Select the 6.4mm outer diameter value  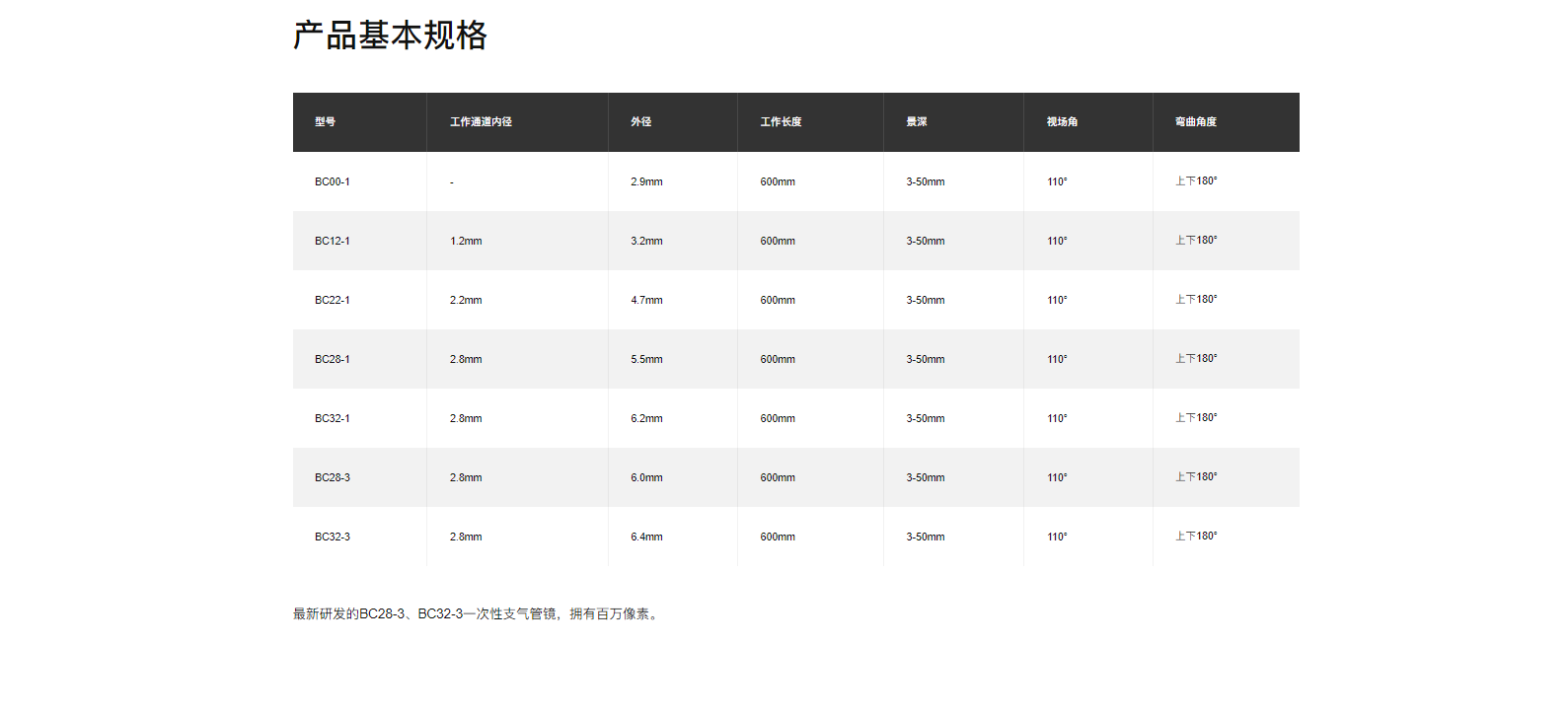646,537
